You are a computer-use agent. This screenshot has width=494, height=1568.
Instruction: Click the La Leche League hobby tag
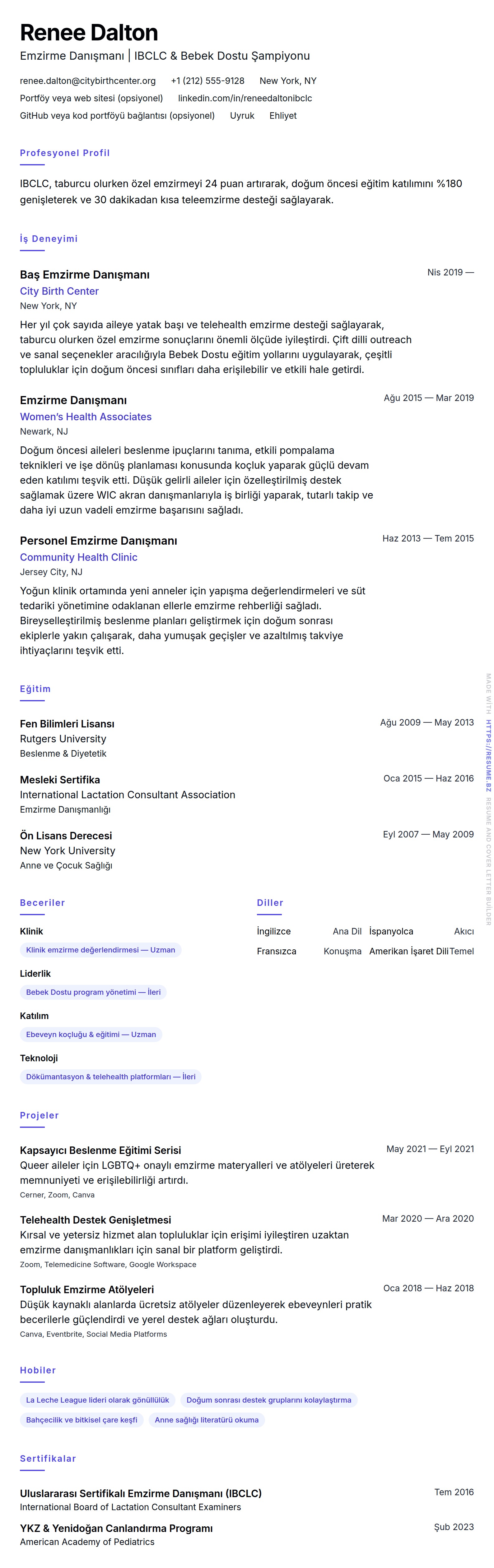pyautogui.click(x=97, y=1401)
